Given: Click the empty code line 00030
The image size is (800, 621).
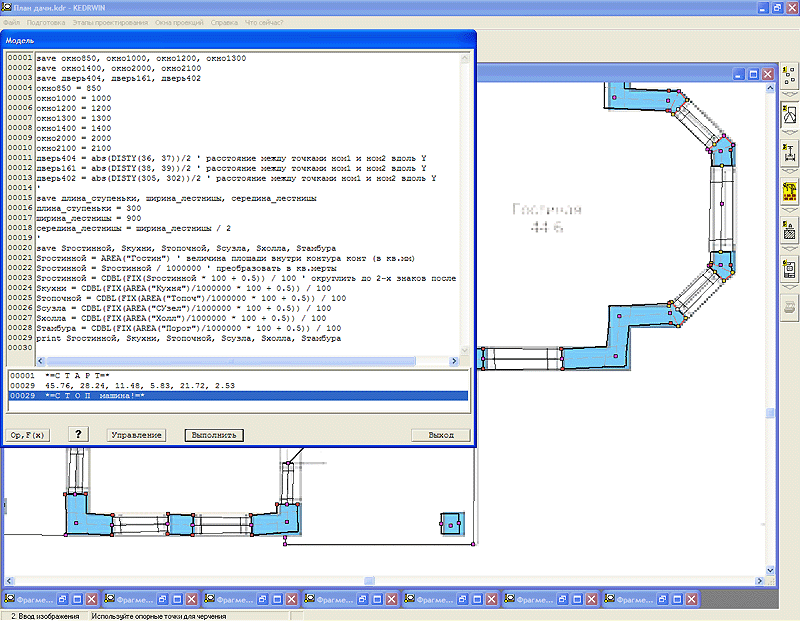Looking at the screenshot, I should (x=247, y=348).
